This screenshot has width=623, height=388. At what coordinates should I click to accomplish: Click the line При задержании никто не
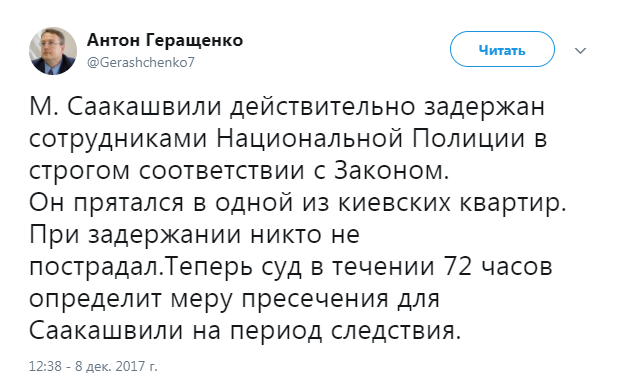pyautogui.click(x=194, y=236)
